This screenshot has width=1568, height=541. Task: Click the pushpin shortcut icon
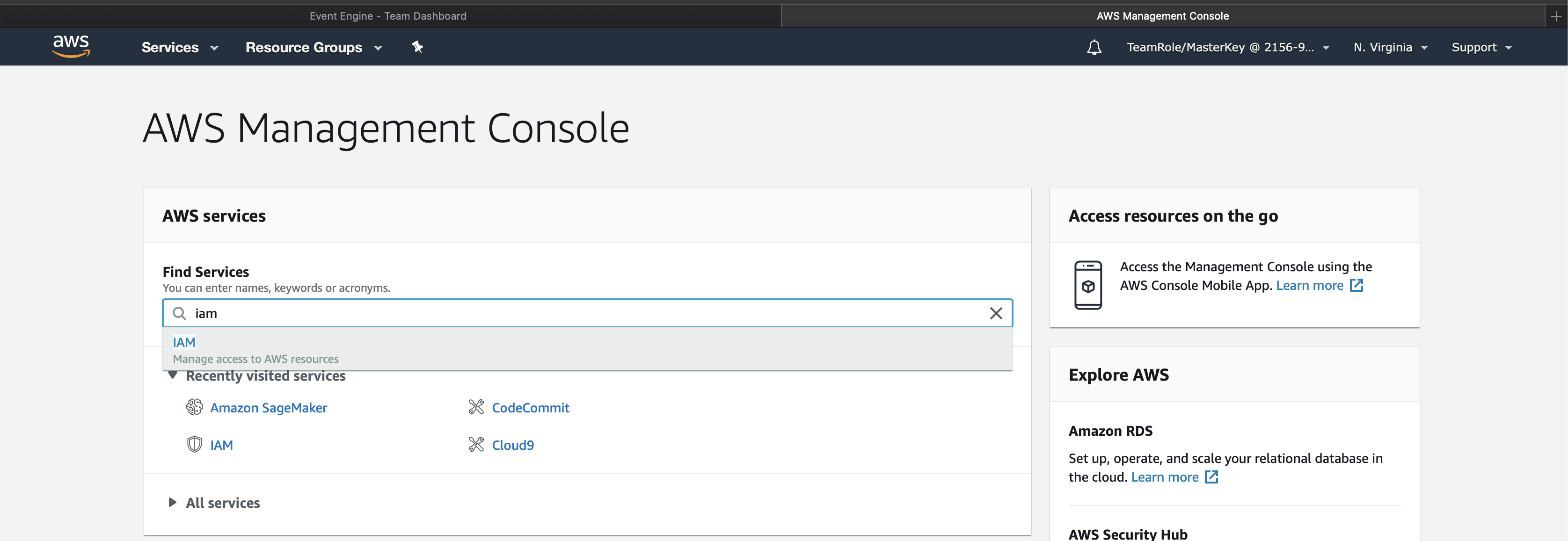click(417, 47)
